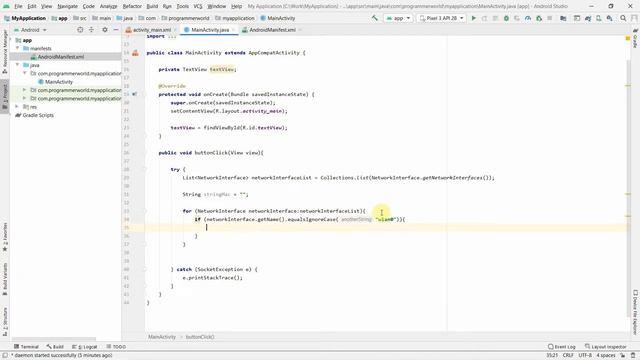Open the Build tool window at bottom
The height and width of the screenshot is (360, 640).
(x=55, y=347)
